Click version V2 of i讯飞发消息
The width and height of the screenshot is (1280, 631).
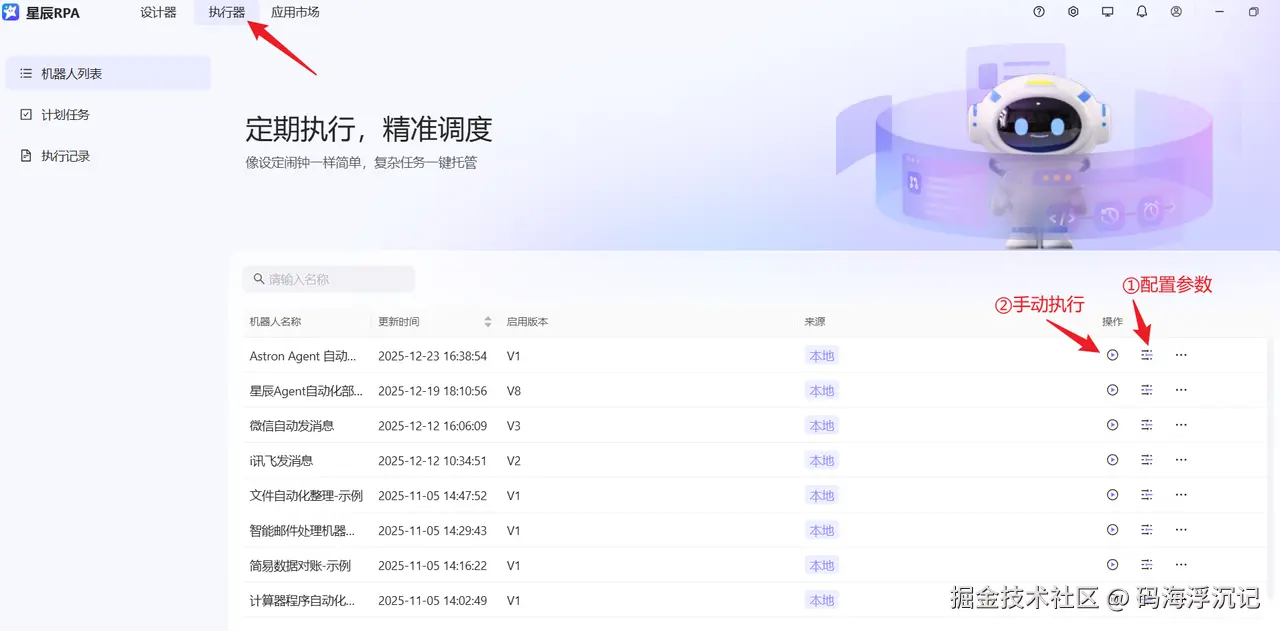point(514,461)
